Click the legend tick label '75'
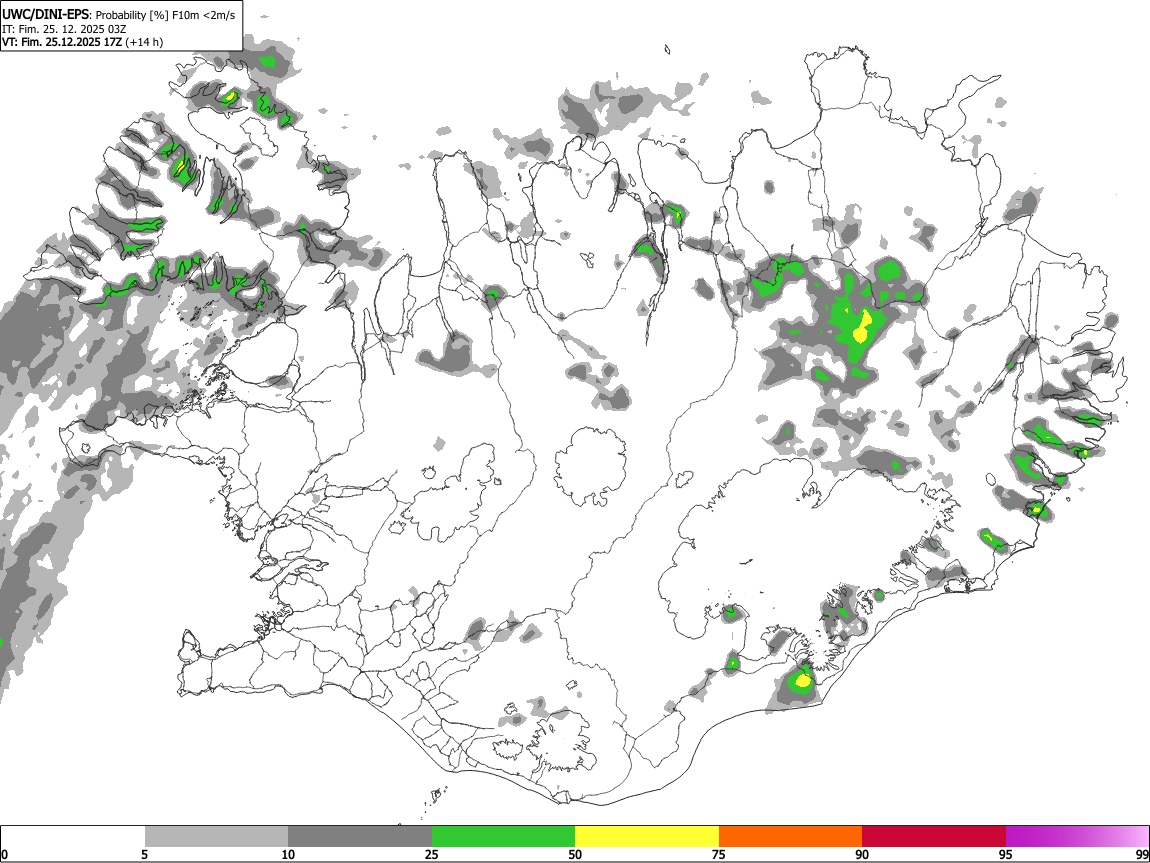 click(x=719, y=854)
